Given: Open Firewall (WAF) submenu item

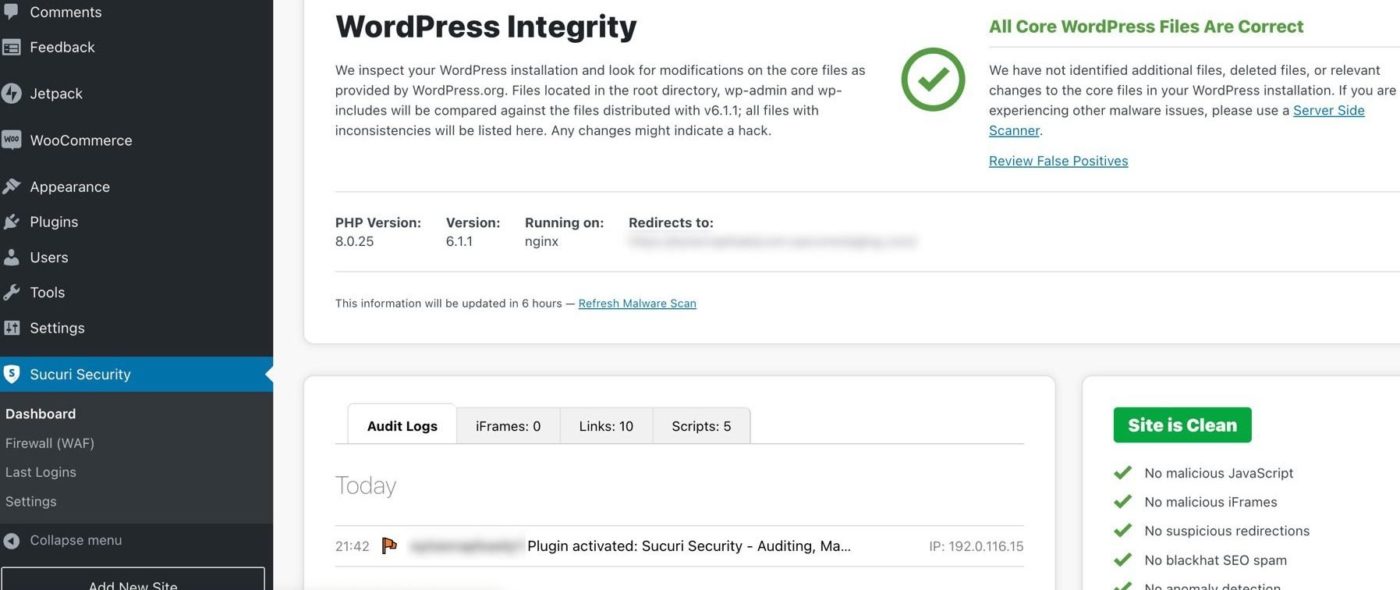Looking at the screenshot, I should point(50,443).
